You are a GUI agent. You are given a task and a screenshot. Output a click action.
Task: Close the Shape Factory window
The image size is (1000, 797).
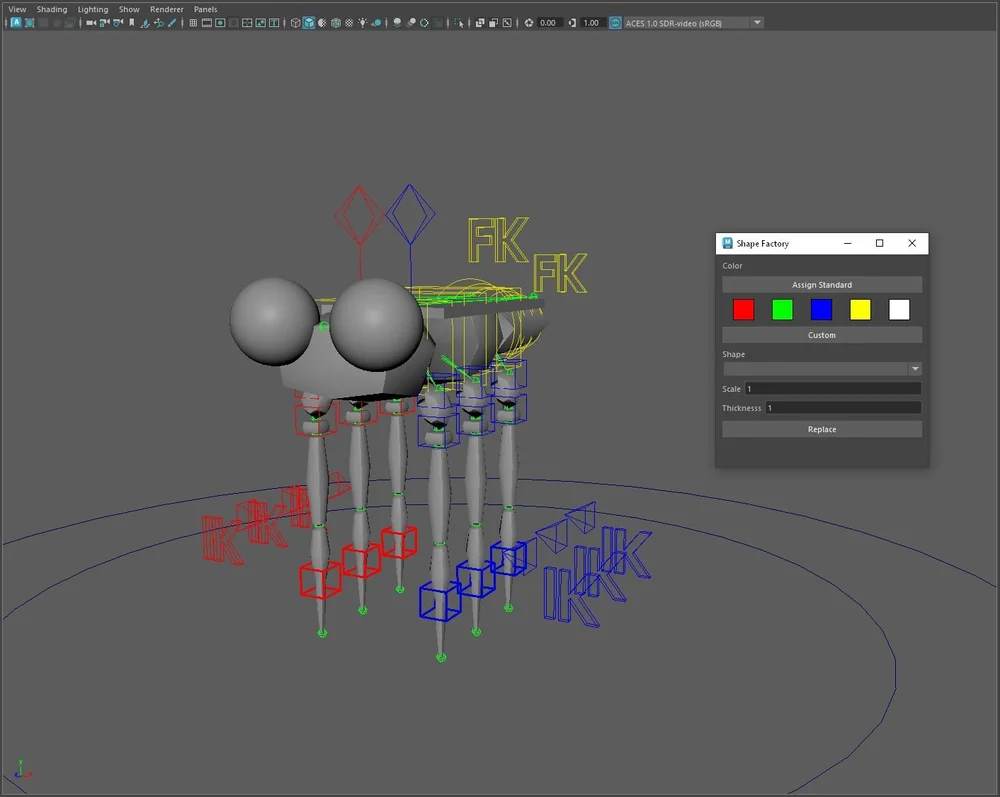coord(912,243)
